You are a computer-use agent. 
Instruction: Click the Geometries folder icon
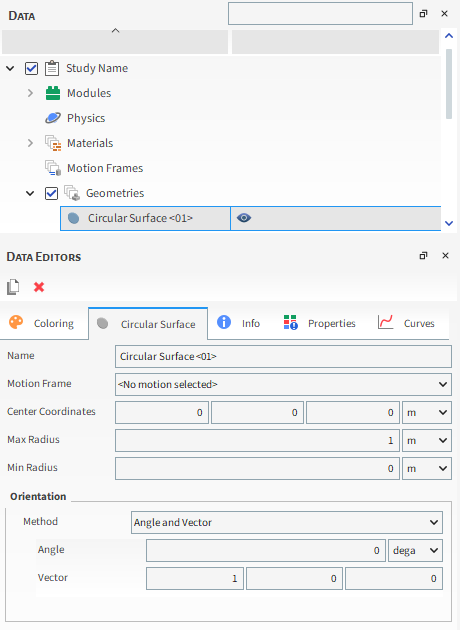[72, 193]
